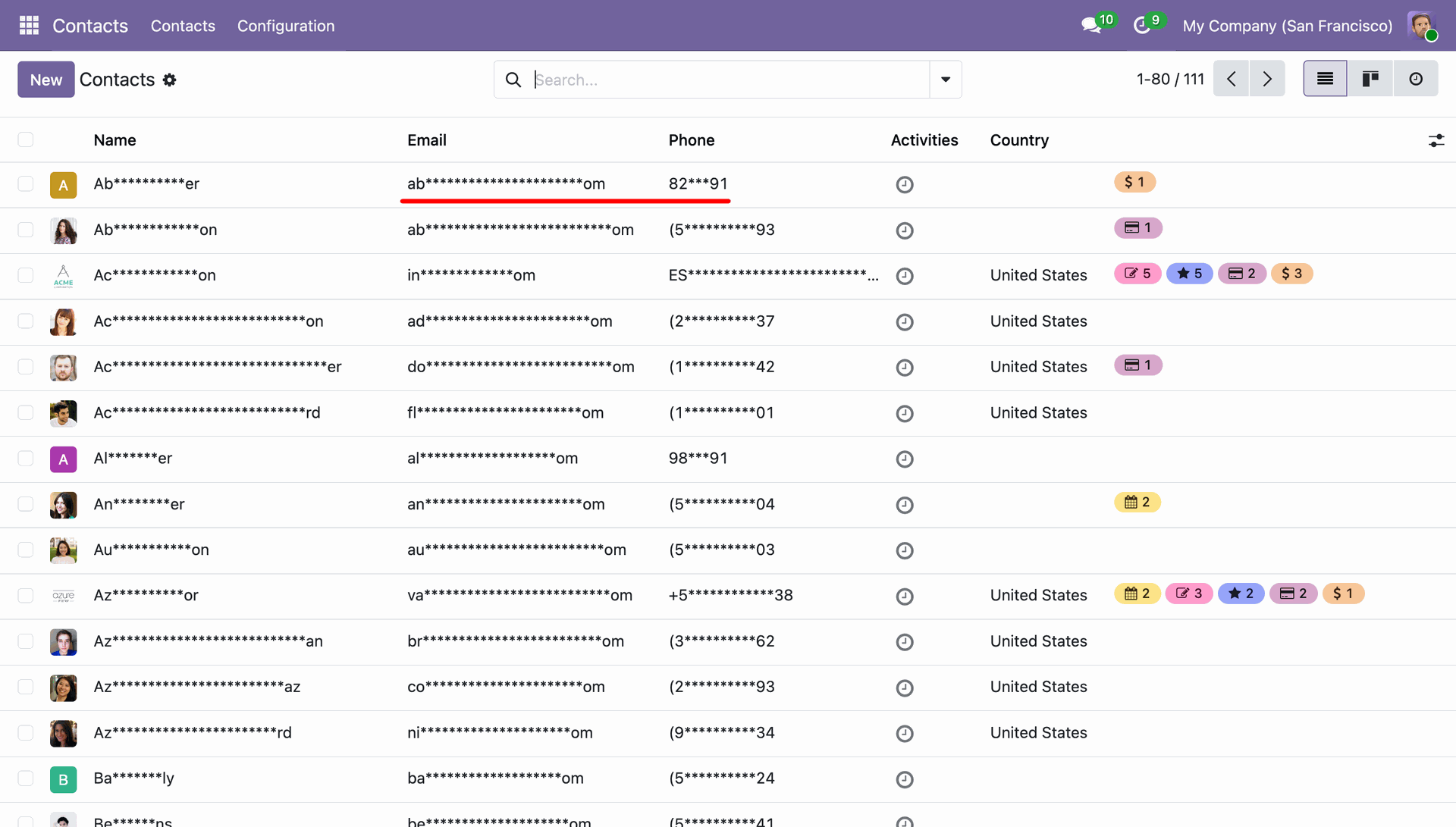Viewport: 1456px width, 827px height.
Task: Click activity clock for An*********er row
Action: (x=905, y=505)
